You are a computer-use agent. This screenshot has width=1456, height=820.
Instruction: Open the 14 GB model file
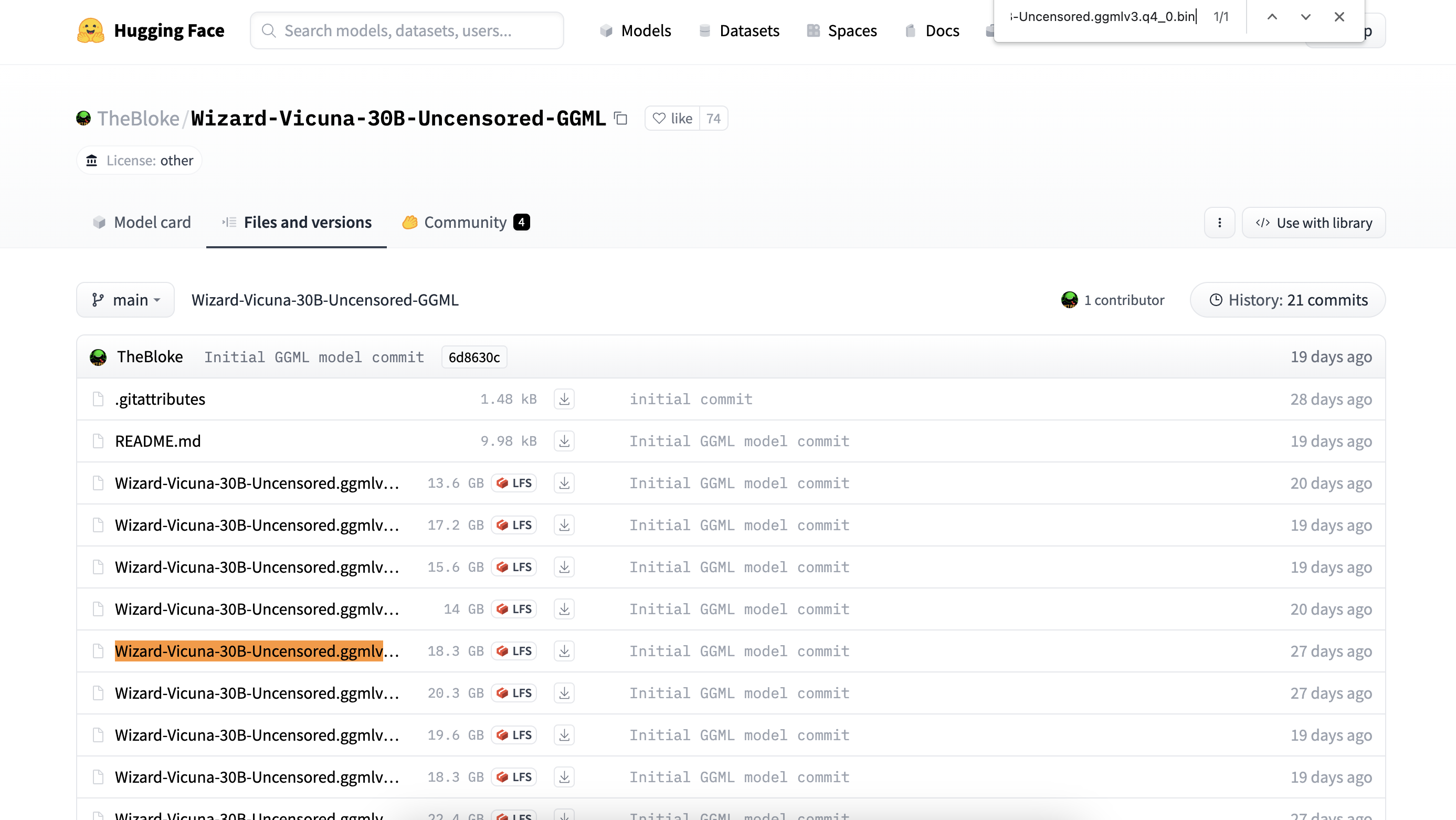click(257, 609)
